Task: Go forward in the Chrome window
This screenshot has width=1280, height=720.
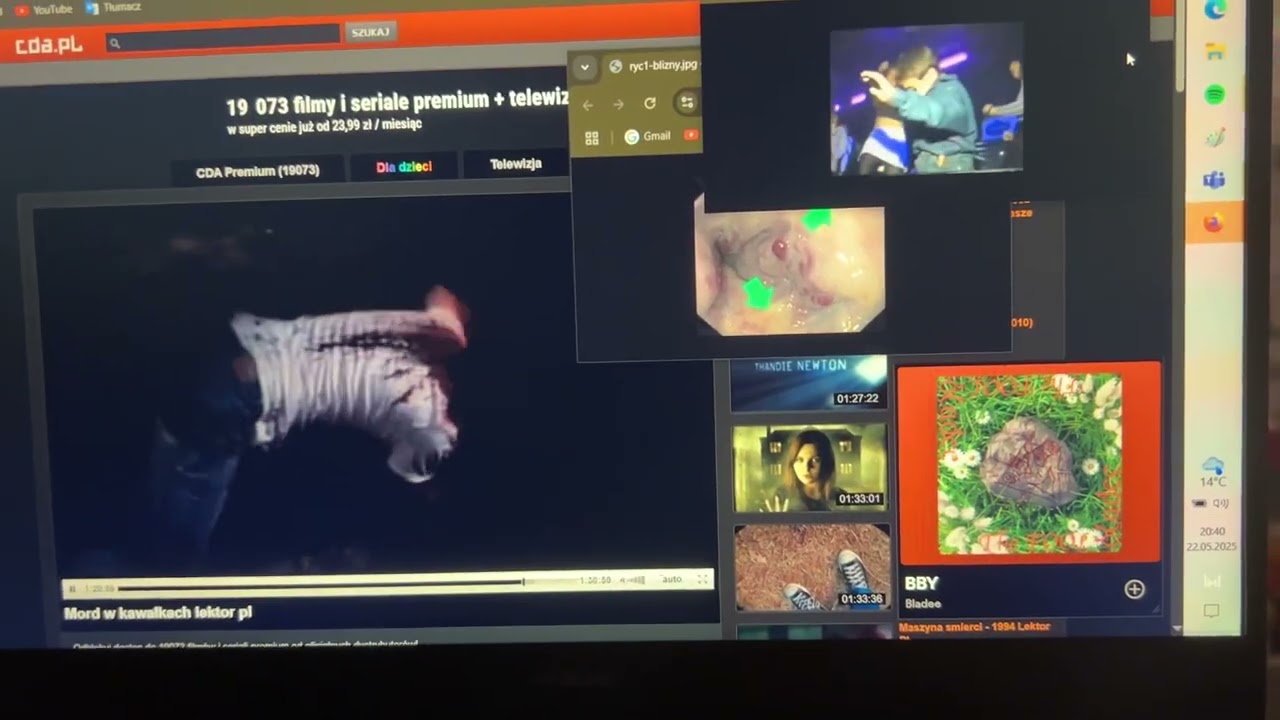Action: coord(618,104)
